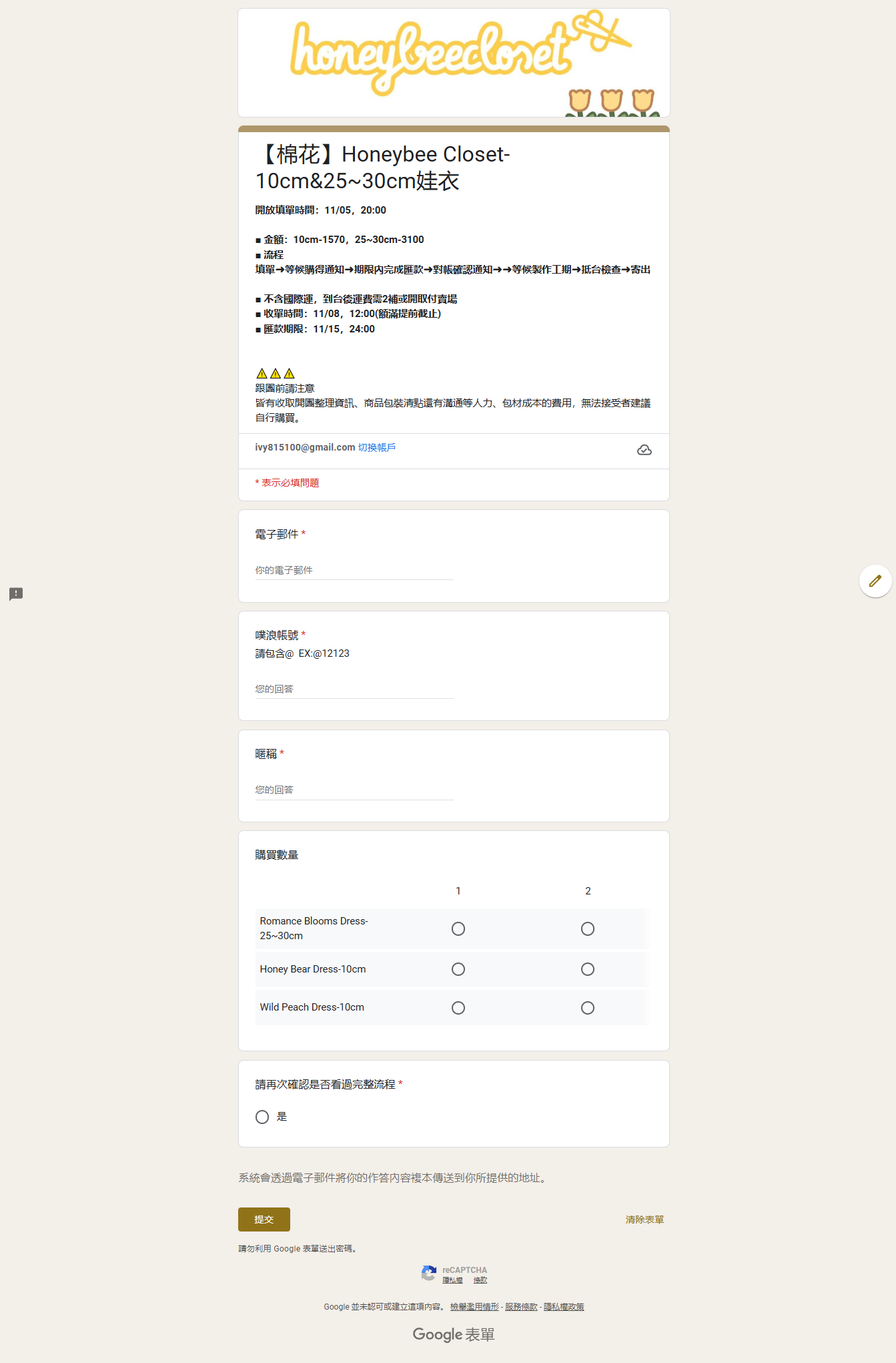Click the Google 表單 footer logo
This screenshot has height=1363, width=896.
click(x=454, y=1334)
